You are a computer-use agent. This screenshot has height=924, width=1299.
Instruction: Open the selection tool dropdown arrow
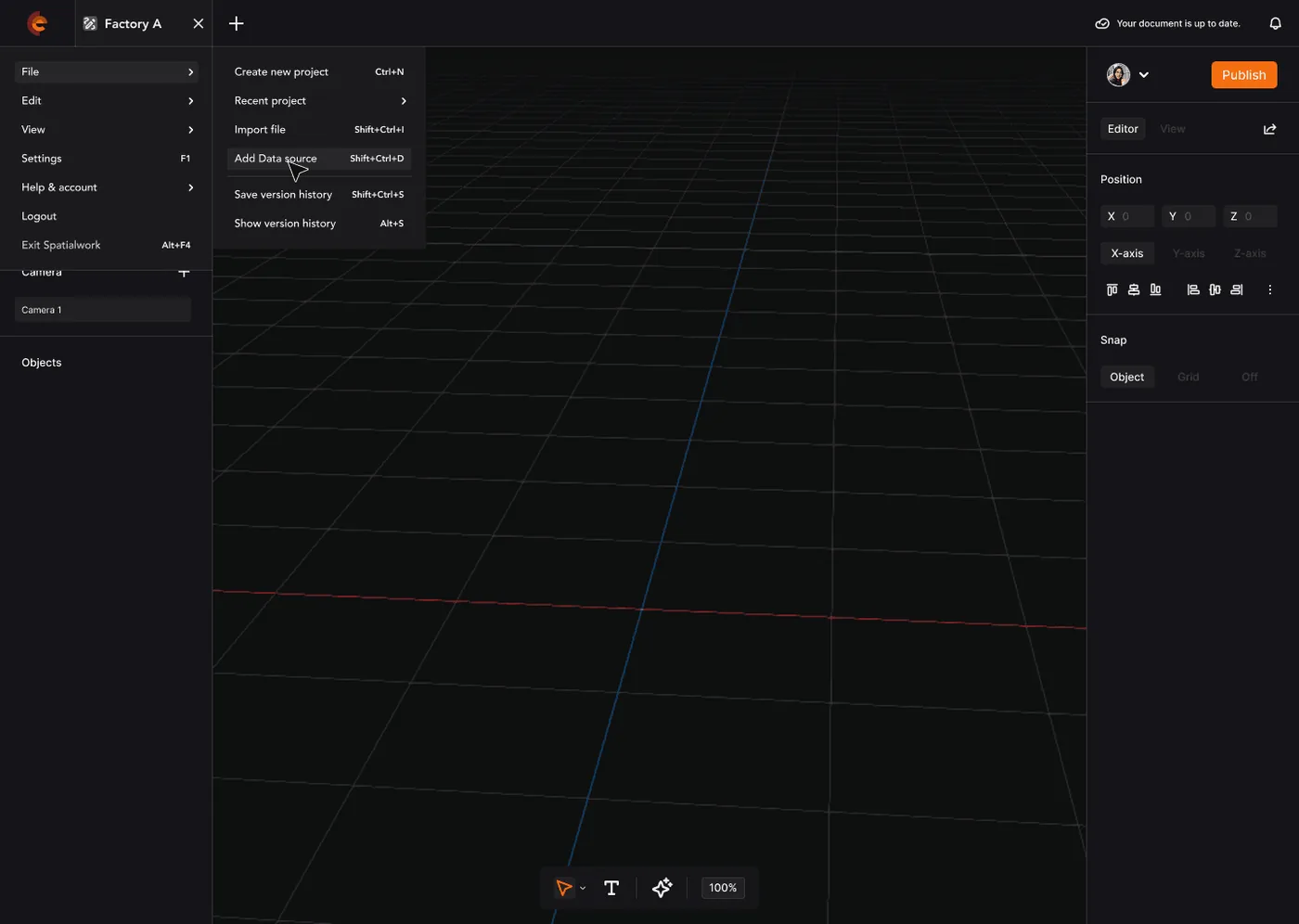583,889
